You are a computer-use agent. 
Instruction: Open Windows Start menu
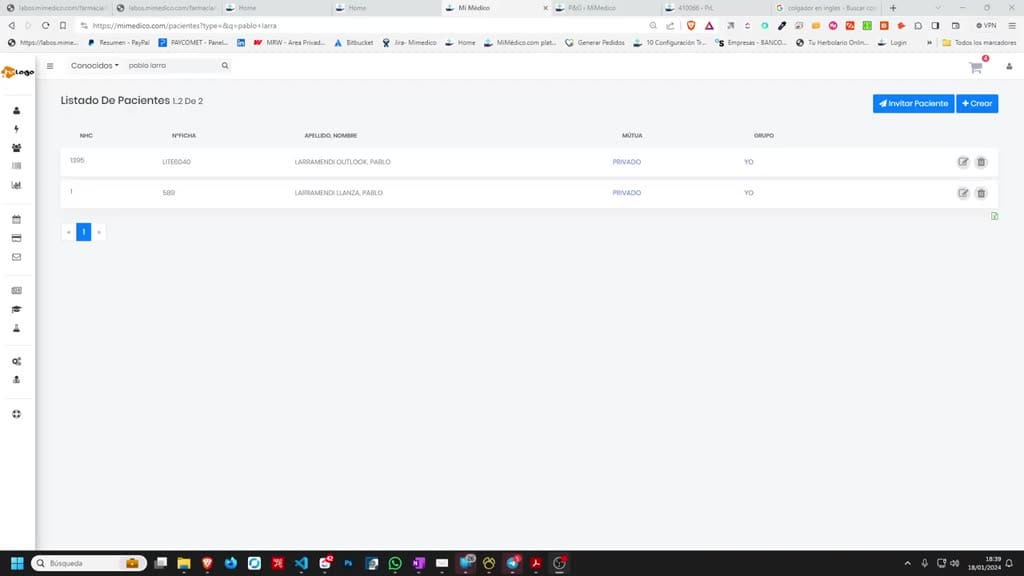(x=17, y=563)
